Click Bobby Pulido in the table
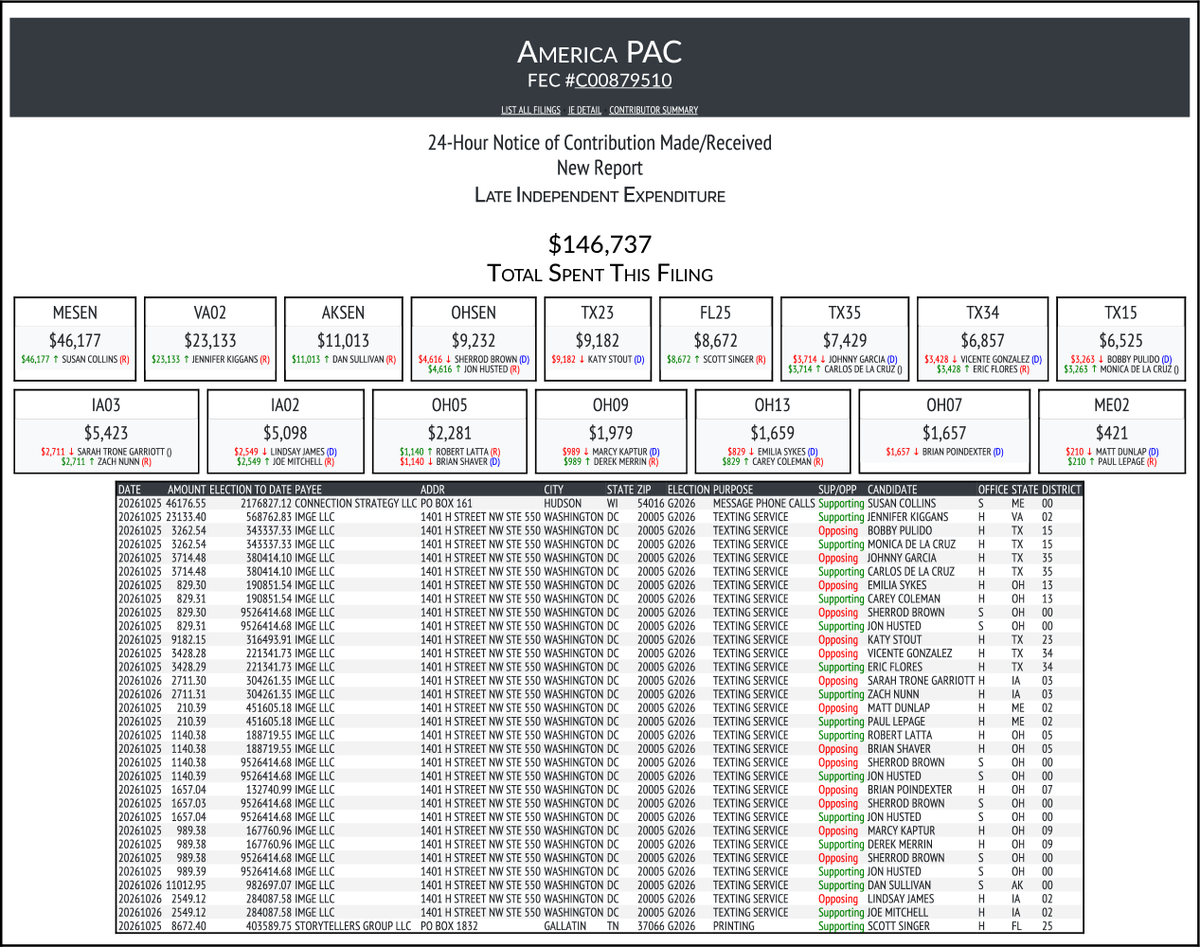1200x947 pixels. pos(900,530)
